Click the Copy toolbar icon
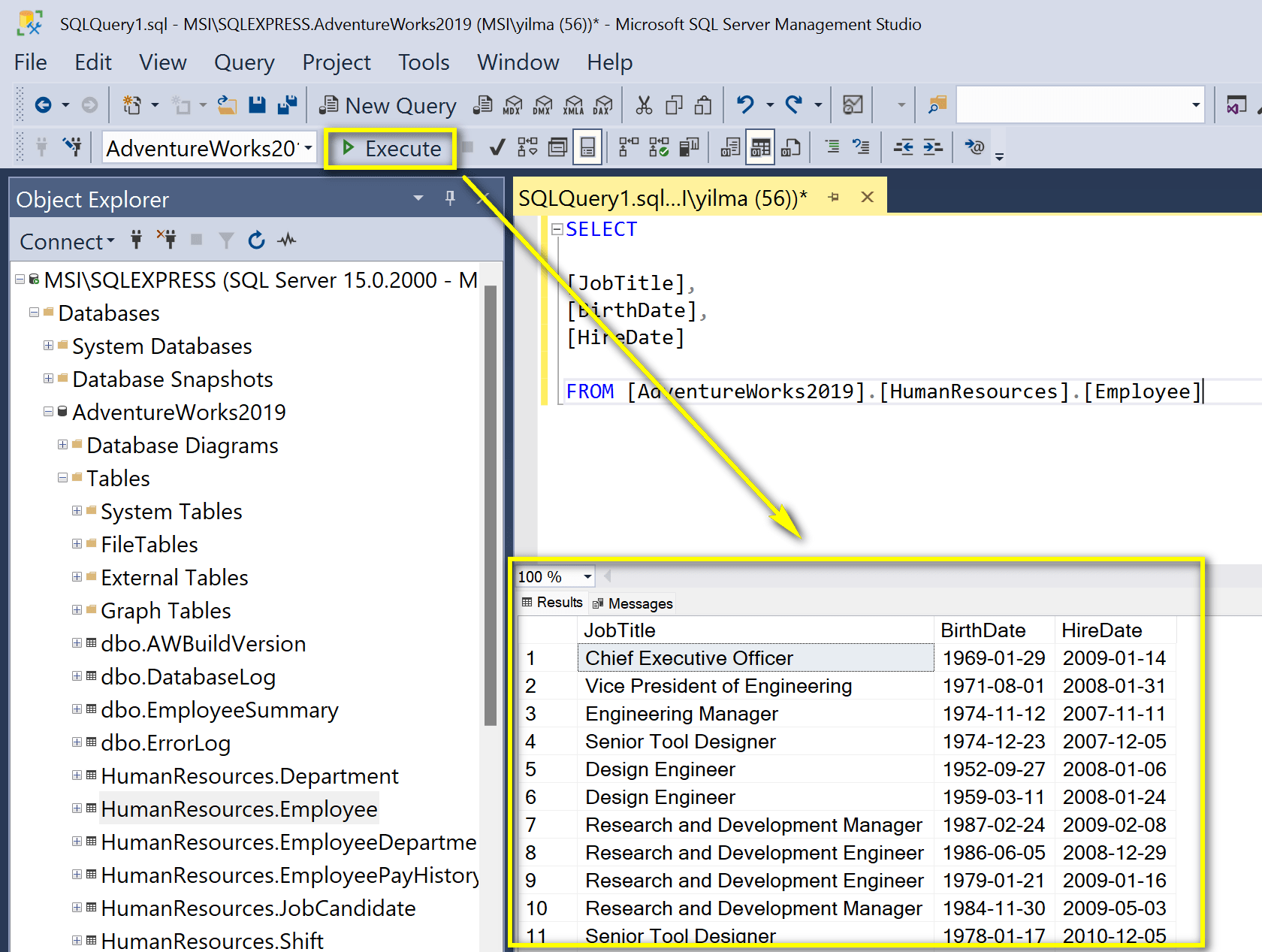This screenshot has width=1262, height=952. pyautogui.click(x=674, y=105)
